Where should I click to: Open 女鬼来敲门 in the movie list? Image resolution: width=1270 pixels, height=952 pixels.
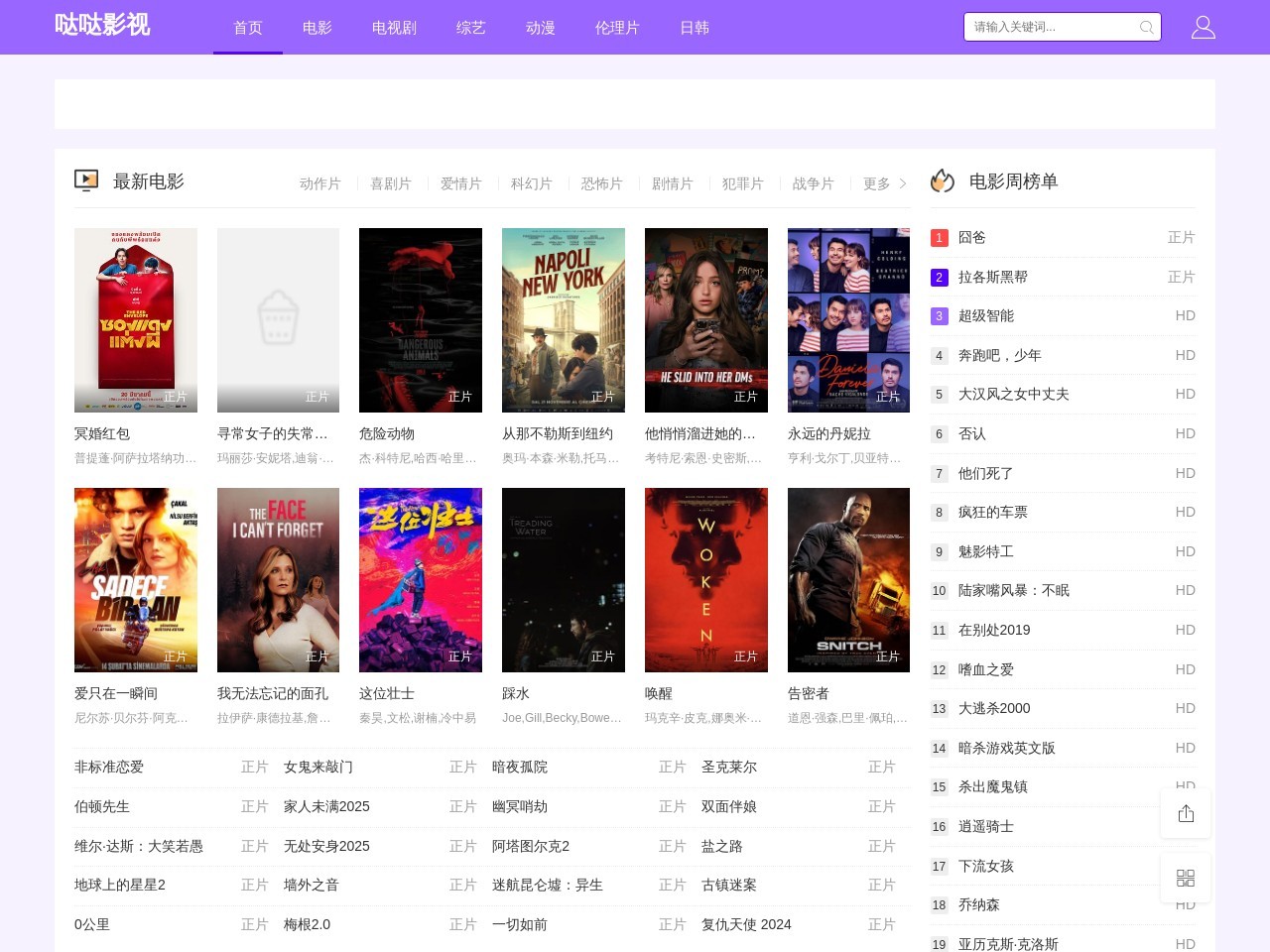pyautogui.click(x=318, y=767)
